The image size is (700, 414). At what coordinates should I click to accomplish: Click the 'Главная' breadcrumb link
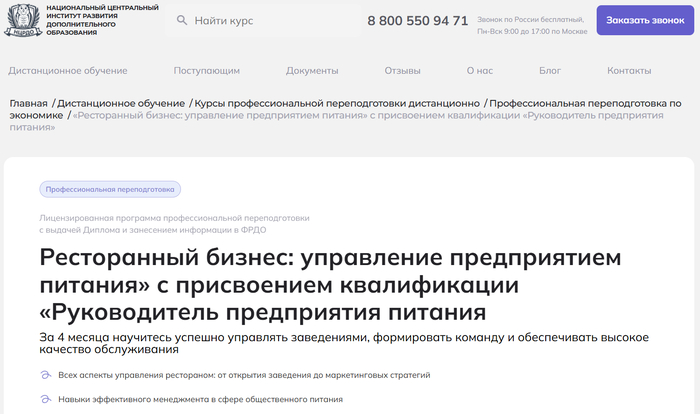click(29, 103)
